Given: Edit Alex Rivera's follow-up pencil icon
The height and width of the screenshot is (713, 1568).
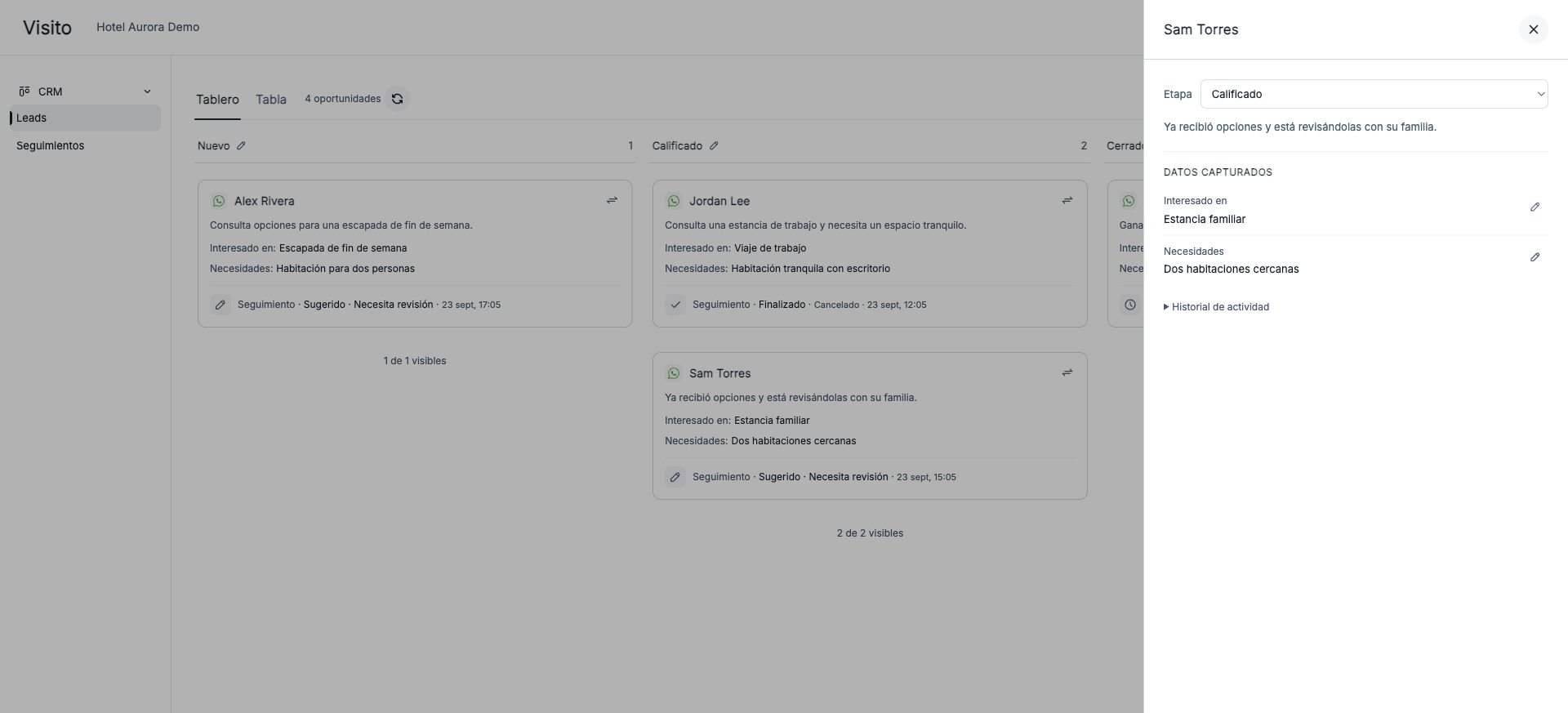Looking at the screenshot, I should point(220,305).
